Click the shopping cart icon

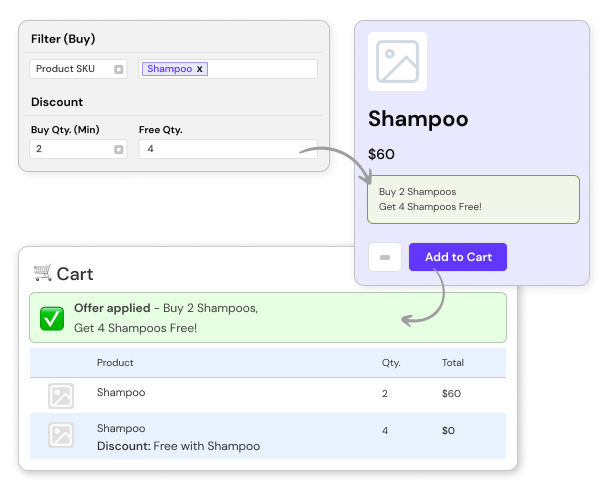(x=43, y=272)
